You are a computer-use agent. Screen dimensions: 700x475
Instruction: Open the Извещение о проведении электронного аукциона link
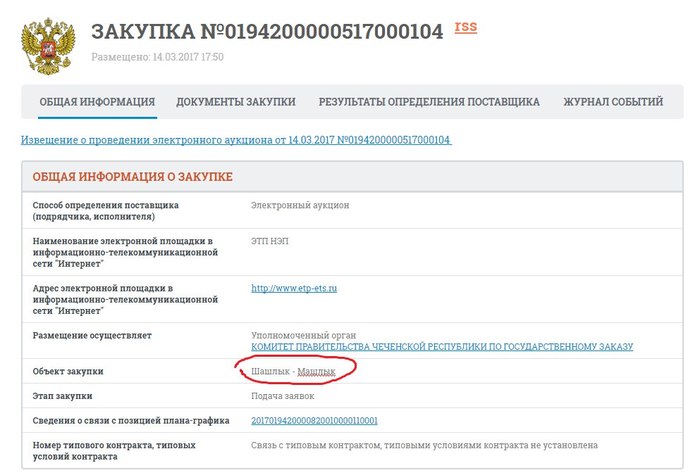[x=236, y=140]
